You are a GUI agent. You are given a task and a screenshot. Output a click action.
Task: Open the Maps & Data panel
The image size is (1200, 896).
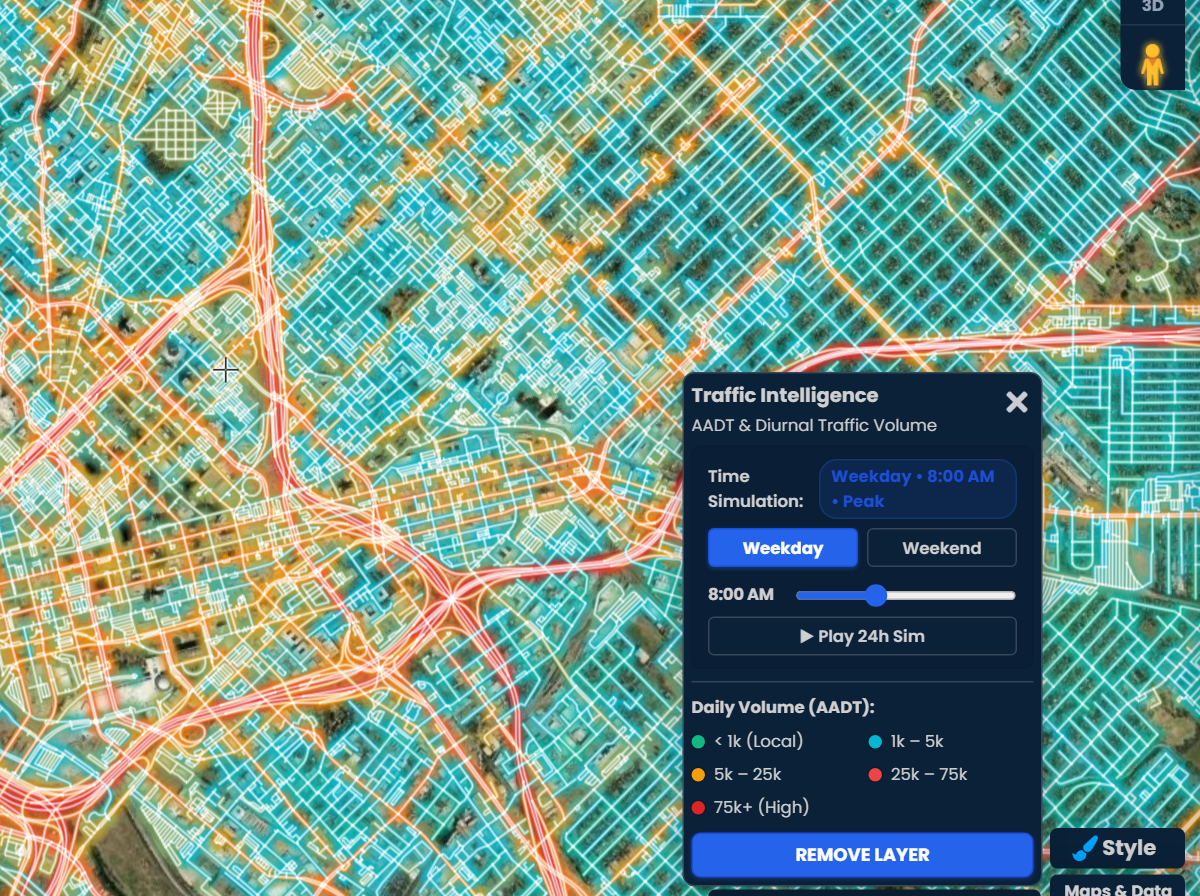tap(1117, 888)
